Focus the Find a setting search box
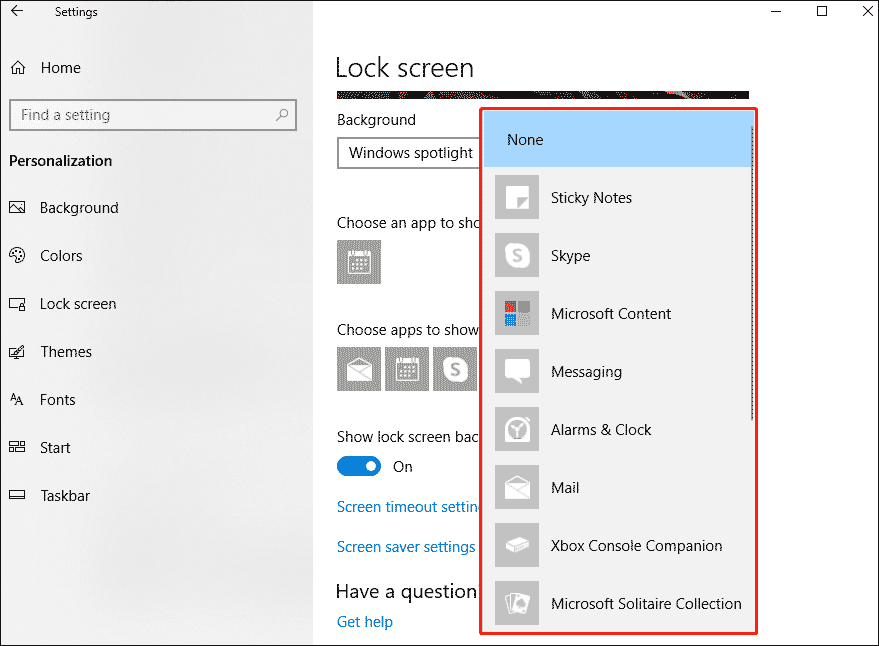Image resolution: width=879 pixels, height=646 pixels. pyautogui.click(x=152, y=115)
